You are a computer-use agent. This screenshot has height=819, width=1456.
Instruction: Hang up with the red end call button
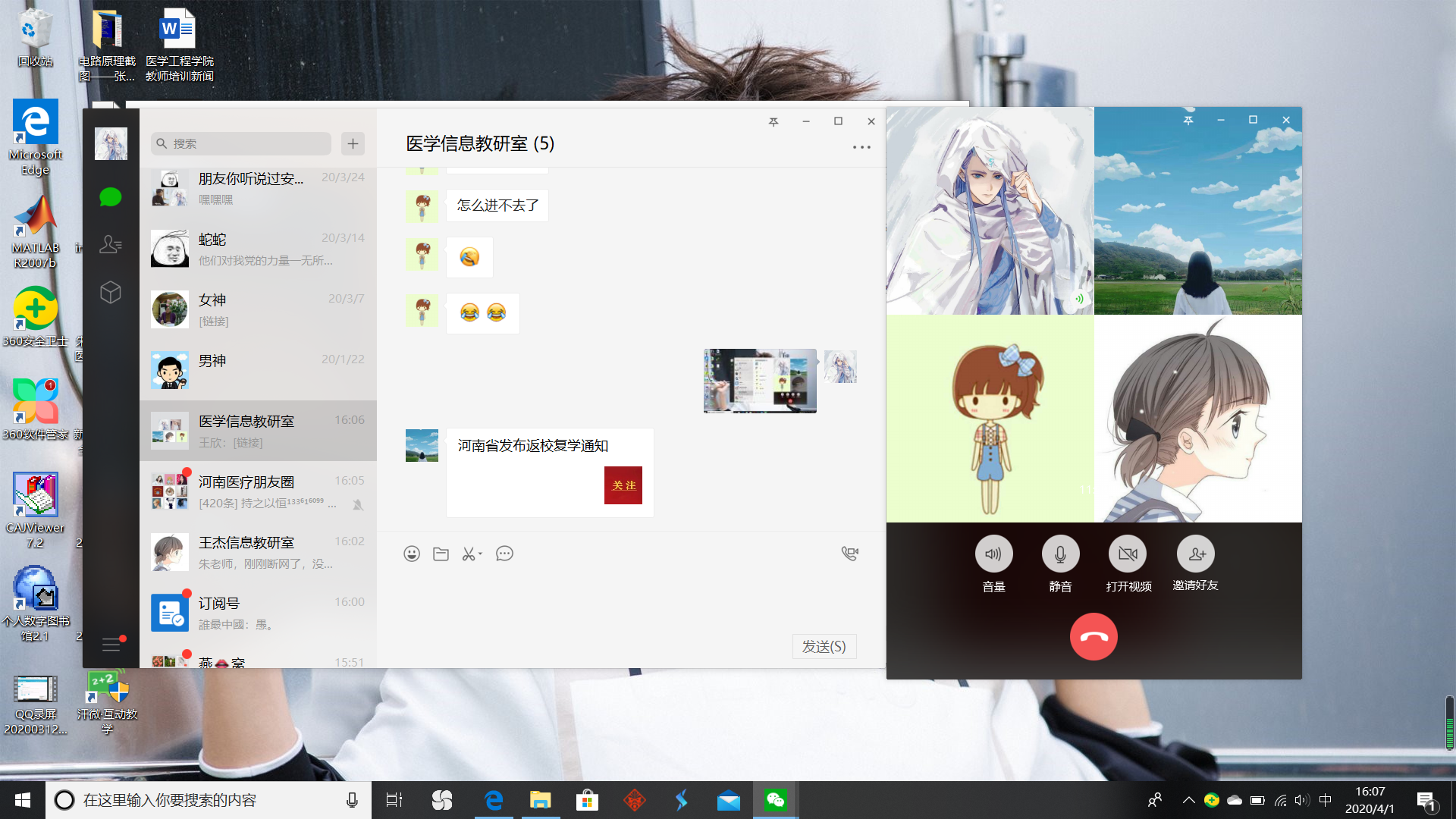[1093, 636]
